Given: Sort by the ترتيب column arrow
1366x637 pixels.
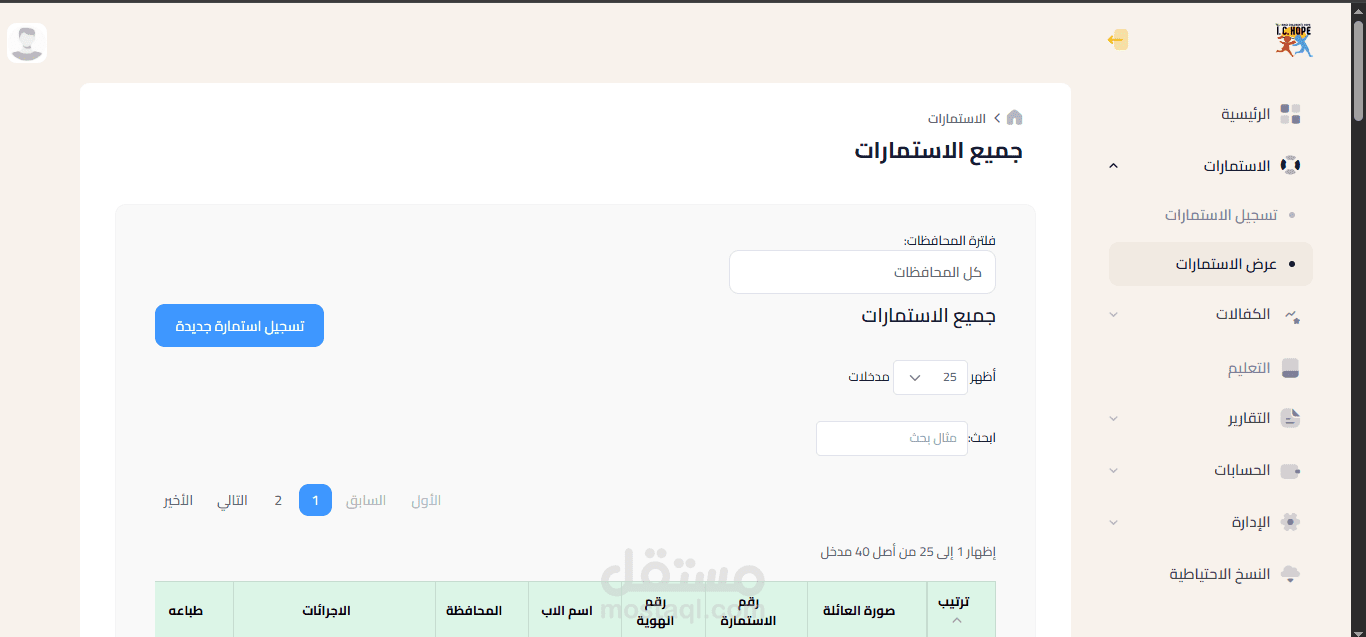Looking at the screenshot, I should (956, 620).
